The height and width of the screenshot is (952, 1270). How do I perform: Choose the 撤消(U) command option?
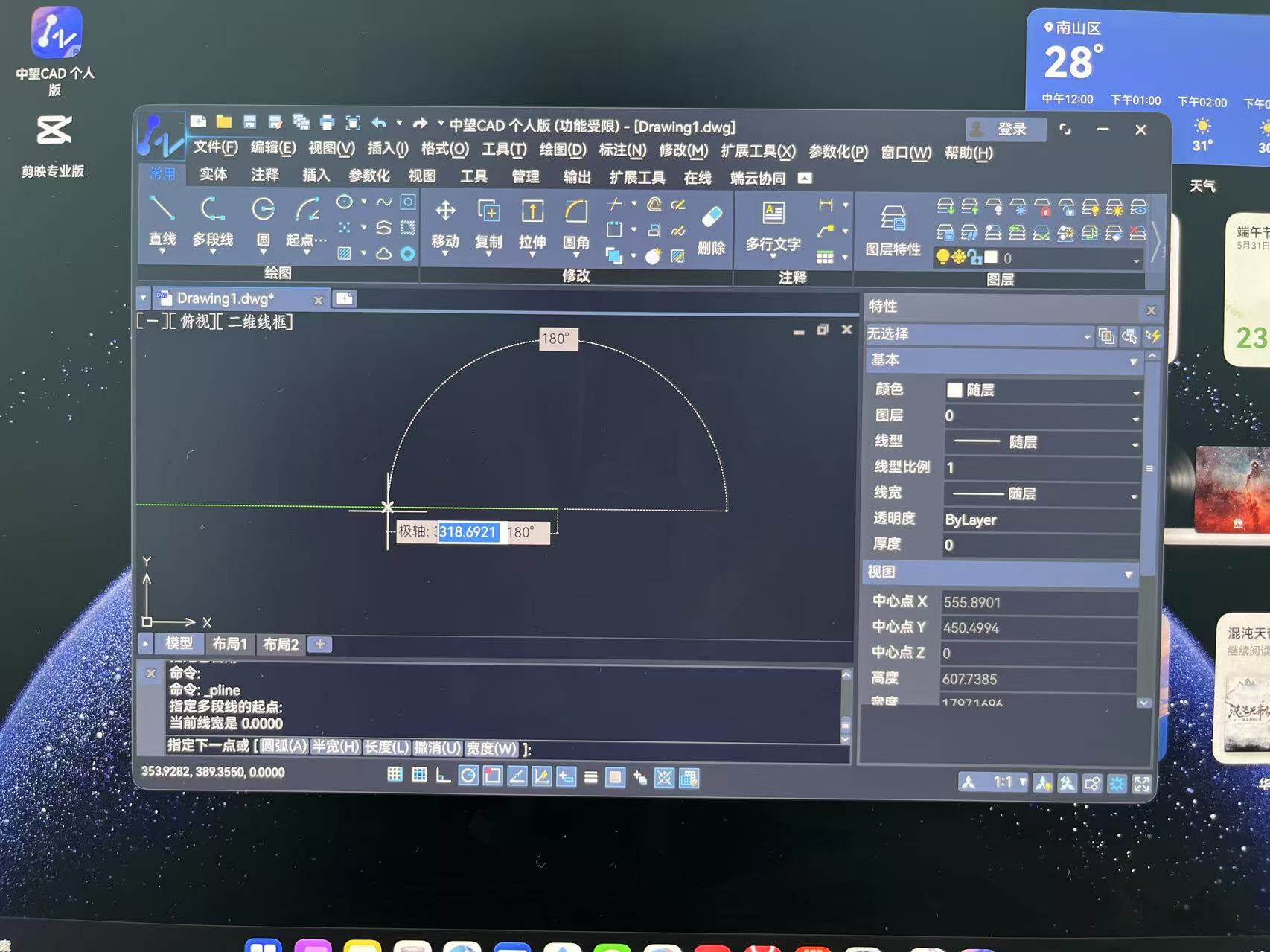click(438, 747)
